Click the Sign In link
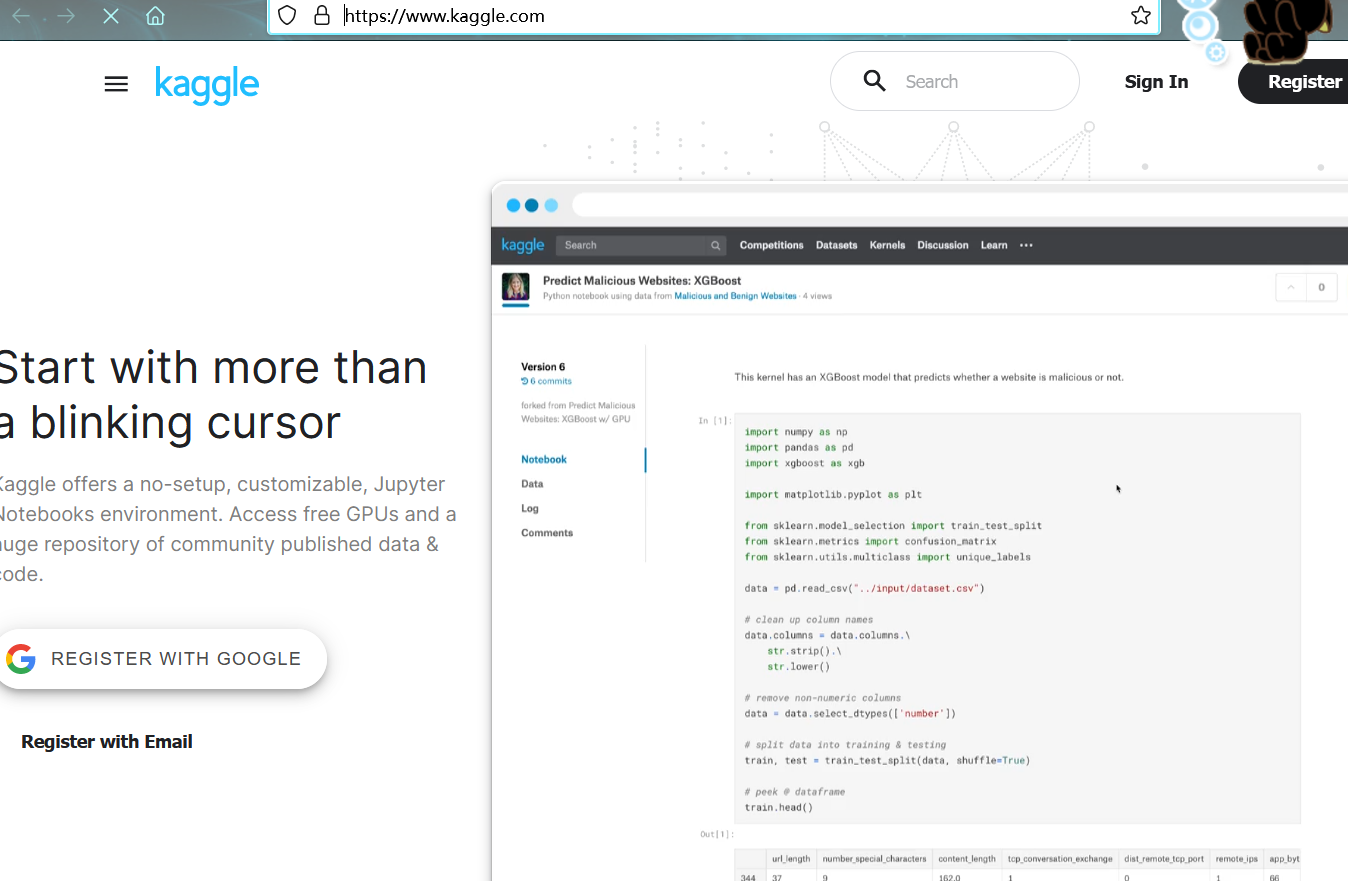 click(1156, 82)
